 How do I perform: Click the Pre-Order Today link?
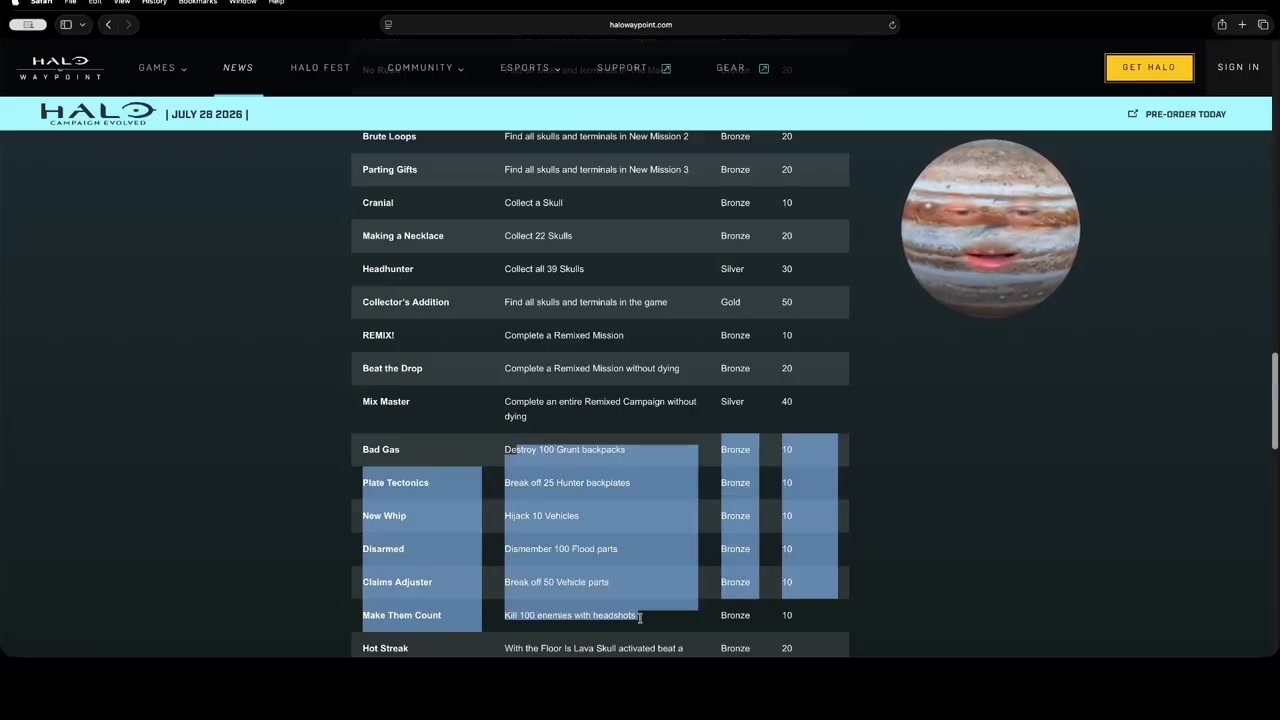click(x=1186, y=114)
